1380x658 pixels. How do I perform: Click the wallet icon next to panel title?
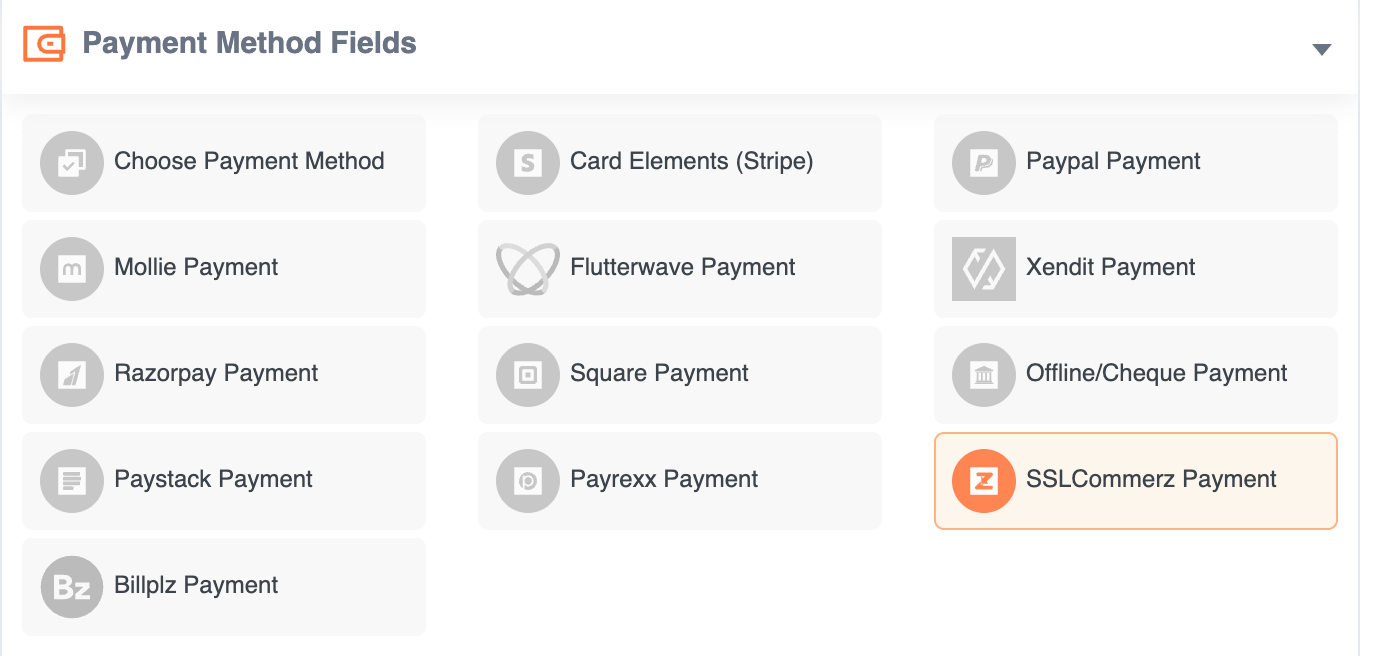click(x=42, y=43)
